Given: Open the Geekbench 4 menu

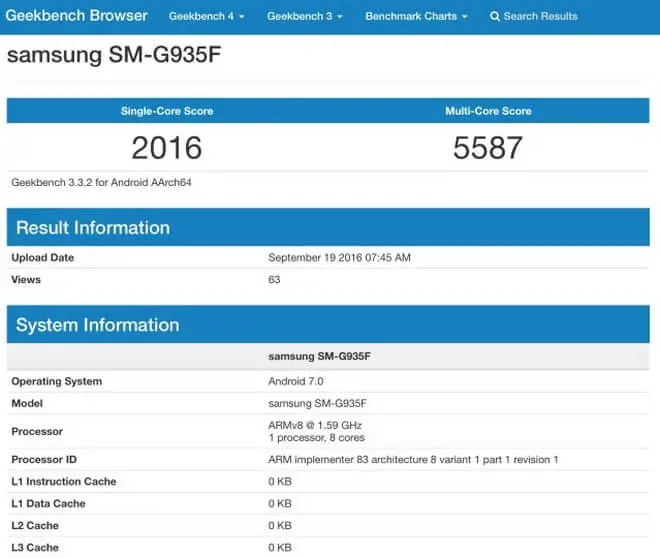Looking at the screenshot, I should (x=206, y=16).
